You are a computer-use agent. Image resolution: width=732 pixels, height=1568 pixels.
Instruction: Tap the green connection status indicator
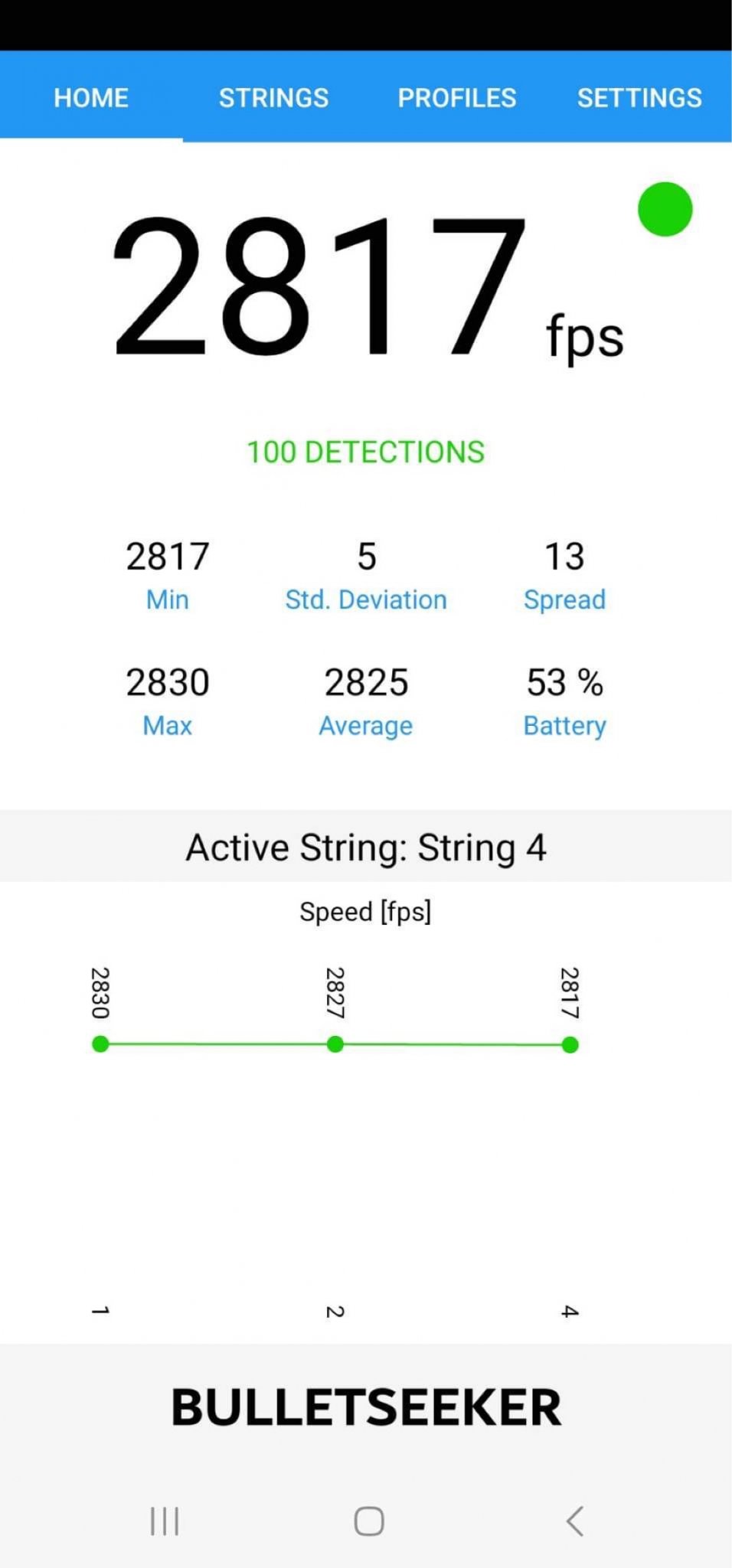point(665,209)
